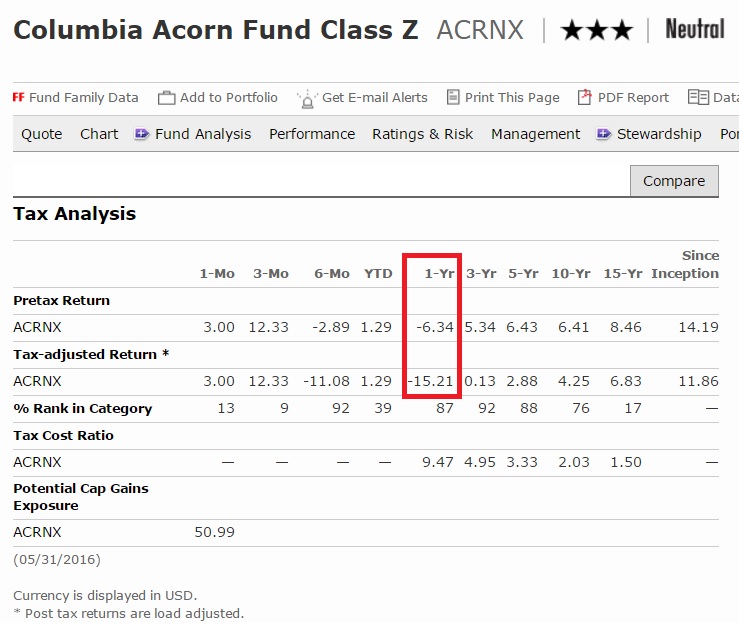Click the PDF Report icon
The height and width of the screenshot is (638, 739).
(x=584, y=97)
